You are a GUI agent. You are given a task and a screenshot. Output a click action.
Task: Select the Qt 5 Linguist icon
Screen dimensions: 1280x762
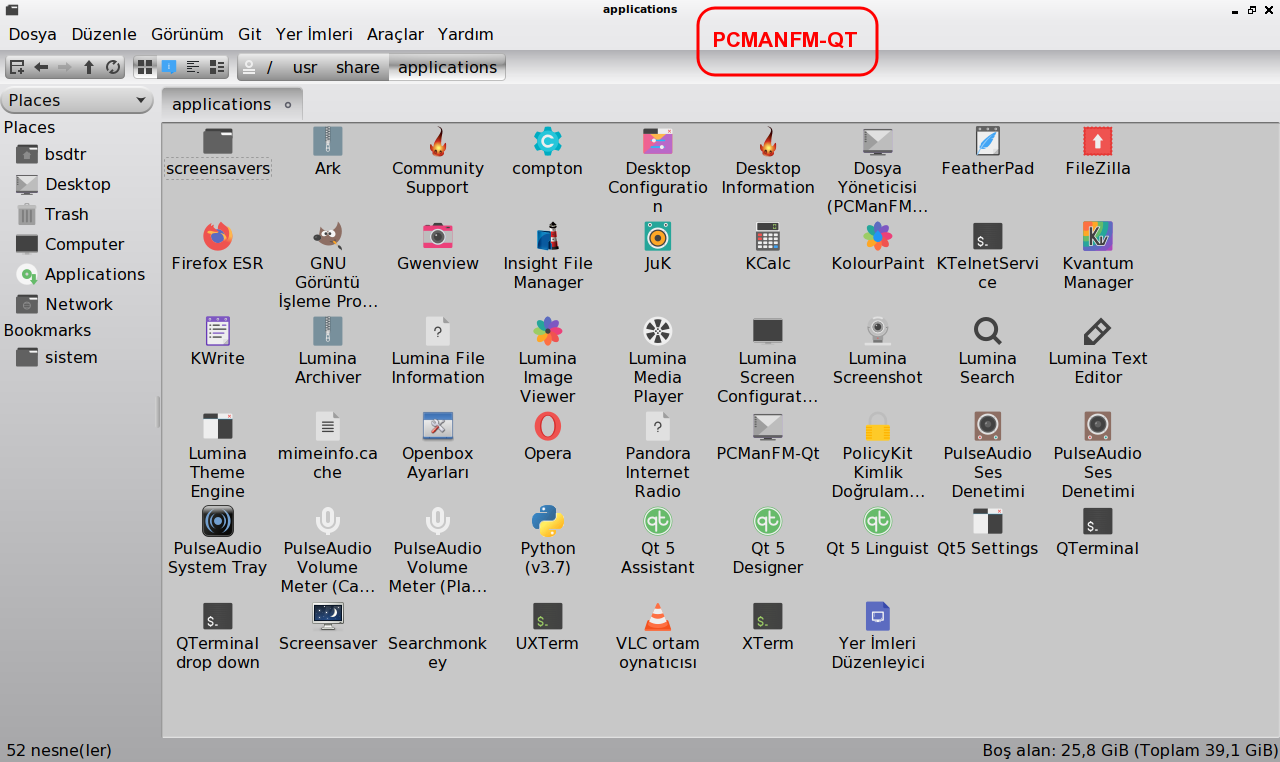tap(877, 521)
